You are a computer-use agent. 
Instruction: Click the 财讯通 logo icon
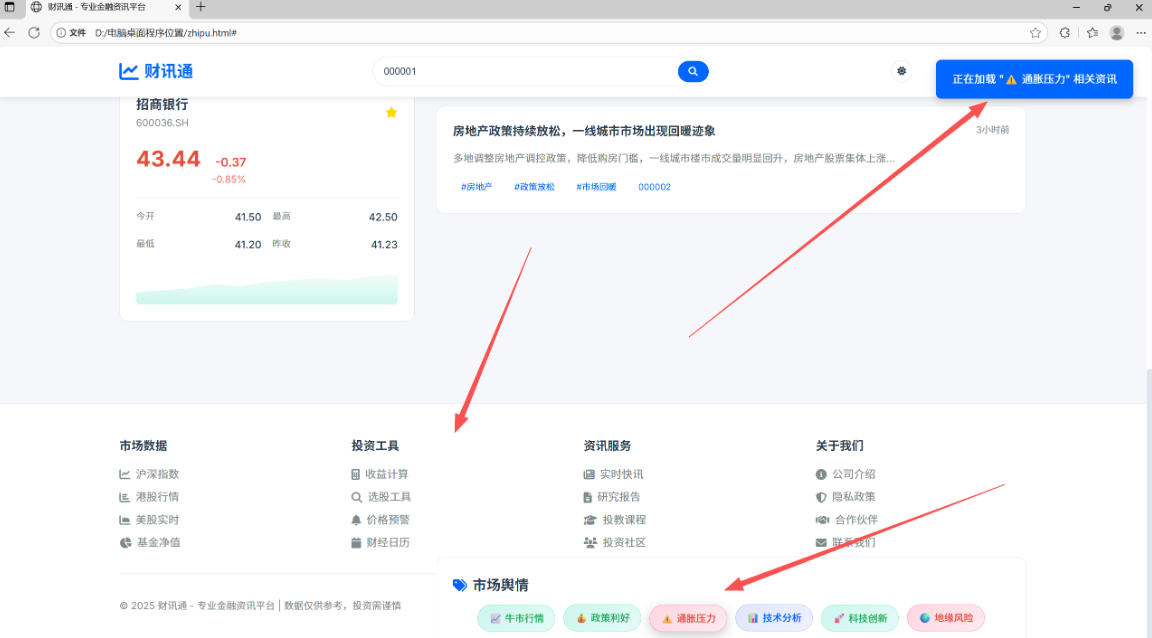coord(128,71)
